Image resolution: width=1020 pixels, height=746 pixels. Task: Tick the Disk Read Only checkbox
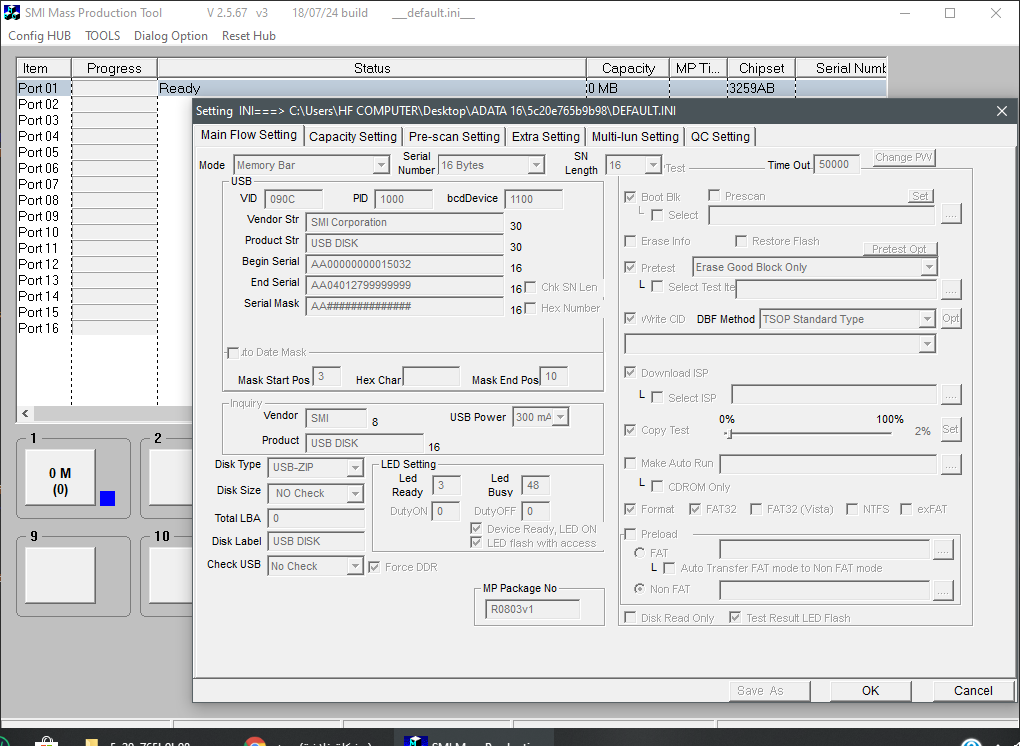[630, 617]
